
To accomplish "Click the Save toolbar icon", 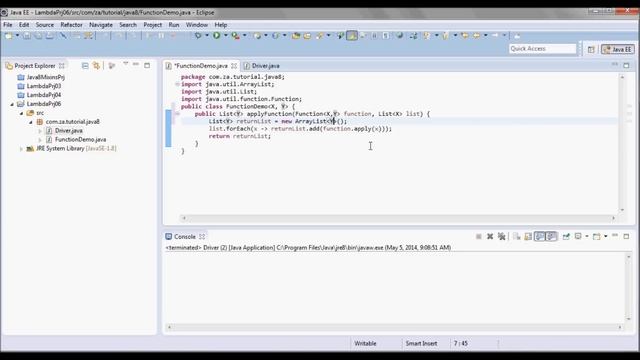I will point(27,36).
